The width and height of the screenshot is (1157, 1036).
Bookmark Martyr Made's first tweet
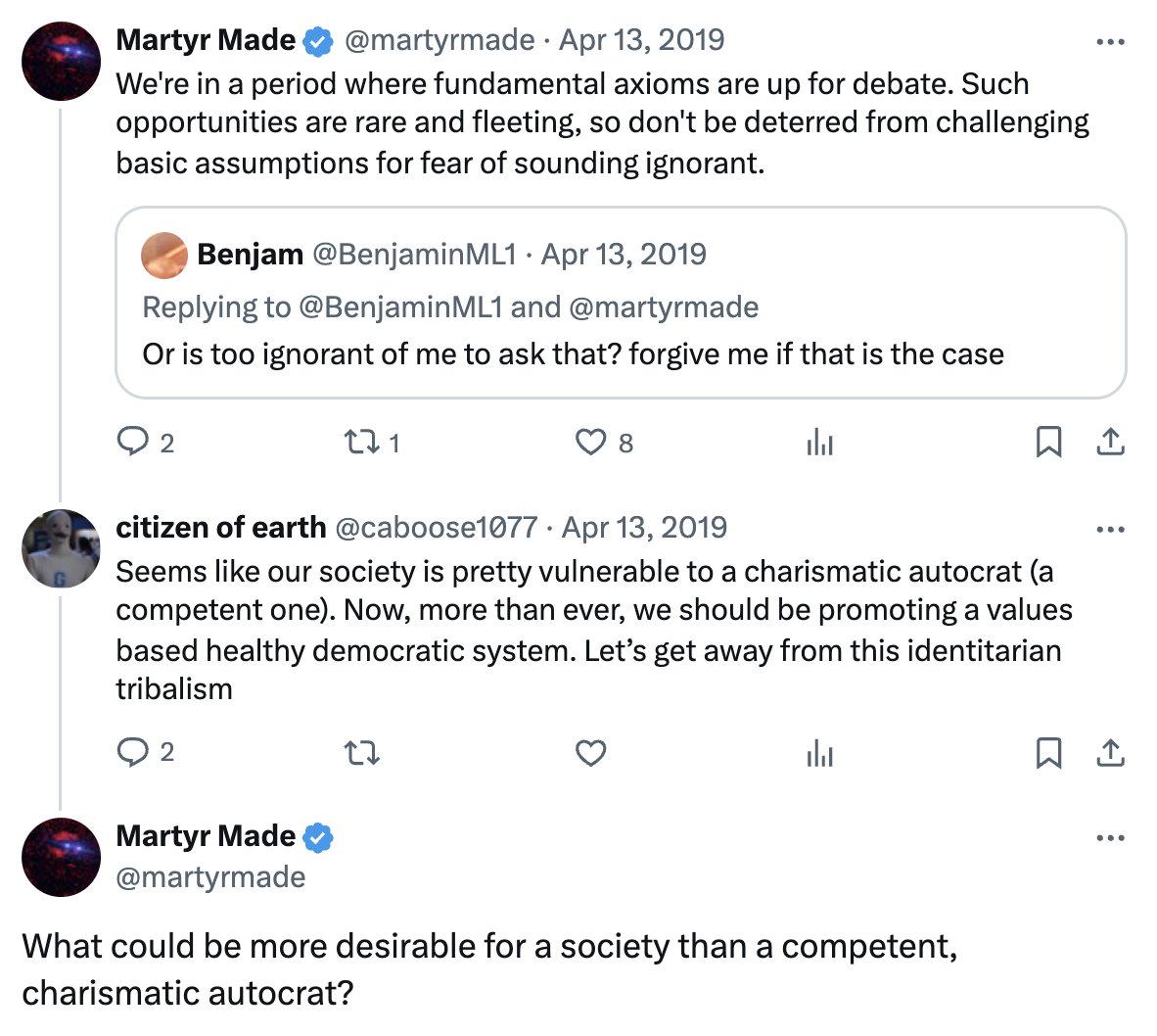[1048, 443]
